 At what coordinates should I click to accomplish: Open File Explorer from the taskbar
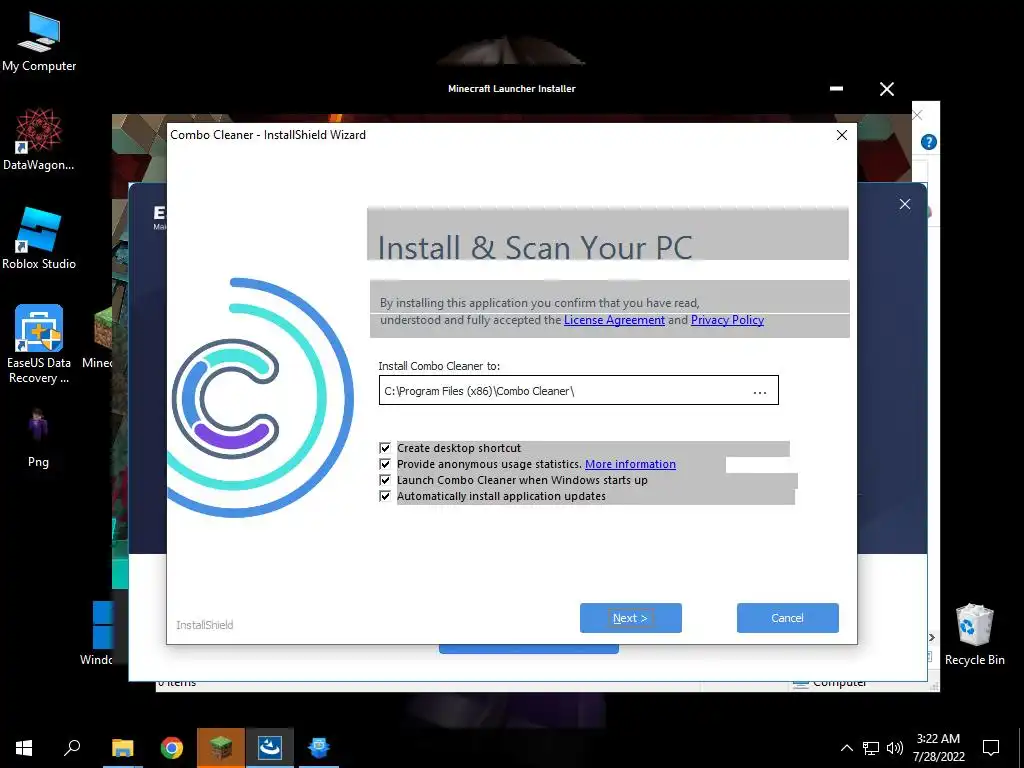click(x=122, y=748)
